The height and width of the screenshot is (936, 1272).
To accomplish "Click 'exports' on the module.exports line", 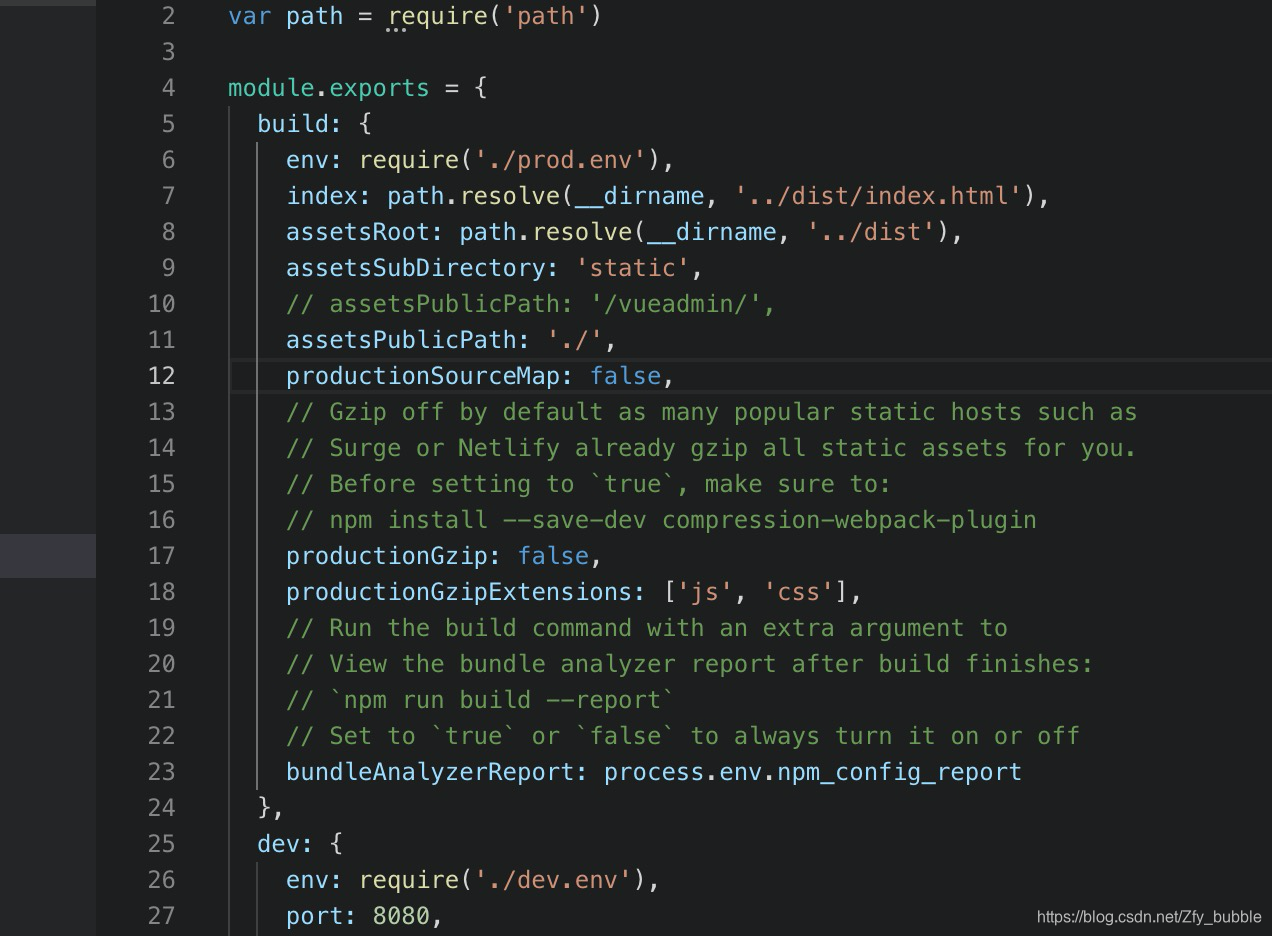I will click(379, 88).
